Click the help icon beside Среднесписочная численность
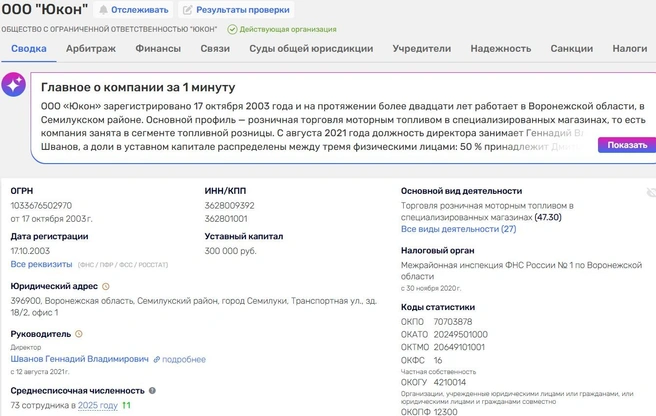The width and height of the screenshot is (656, 416). pyautogui.click(x=152, y=390)
